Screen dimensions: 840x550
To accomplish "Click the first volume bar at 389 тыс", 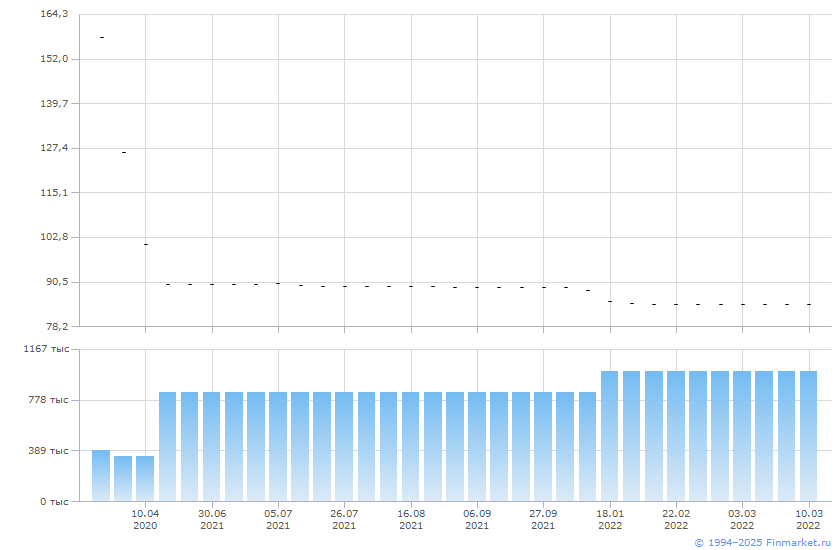I will tap(101, 476).
